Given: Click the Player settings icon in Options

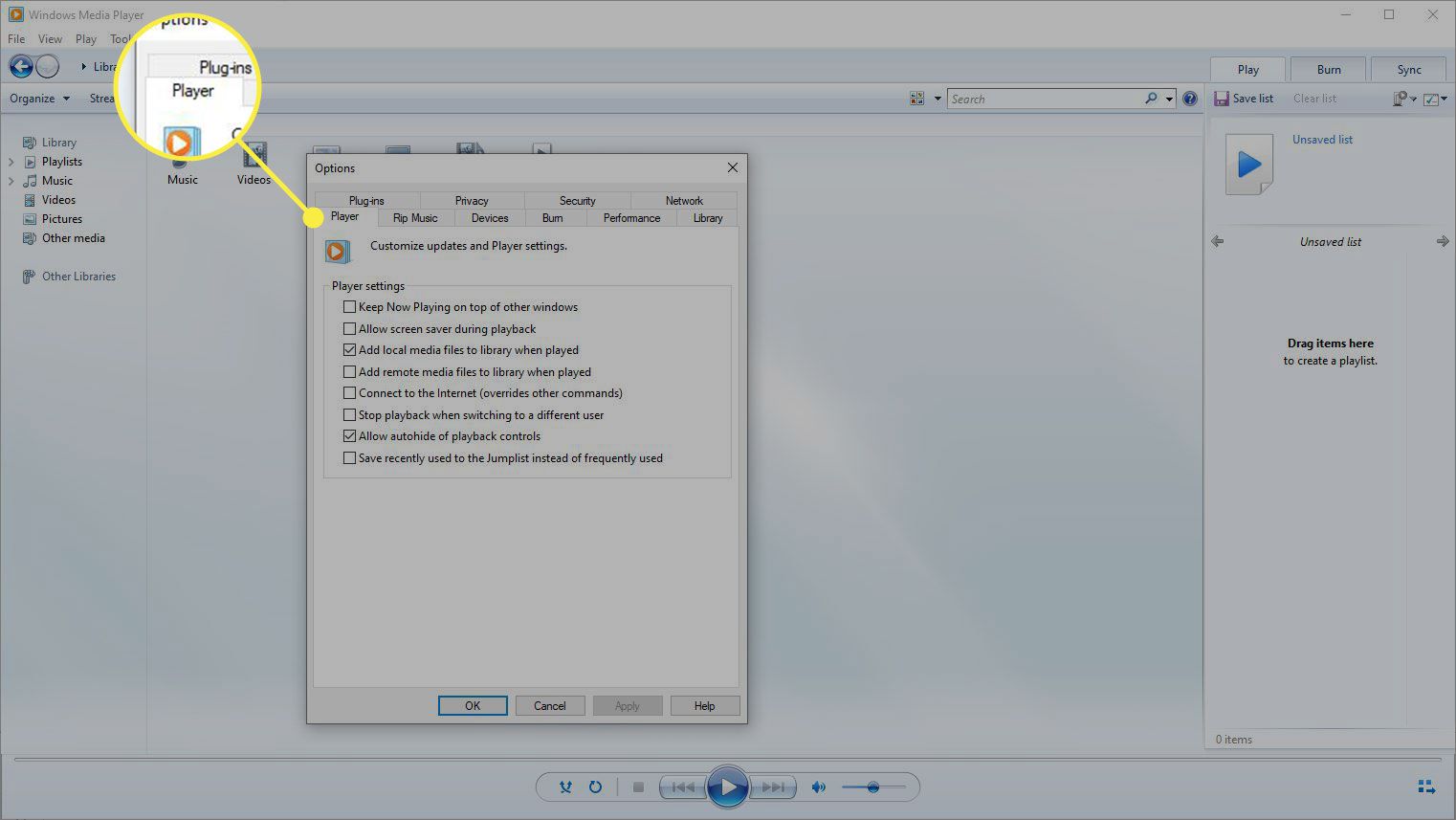Looking at the screenshot, I should pos(337,251).
